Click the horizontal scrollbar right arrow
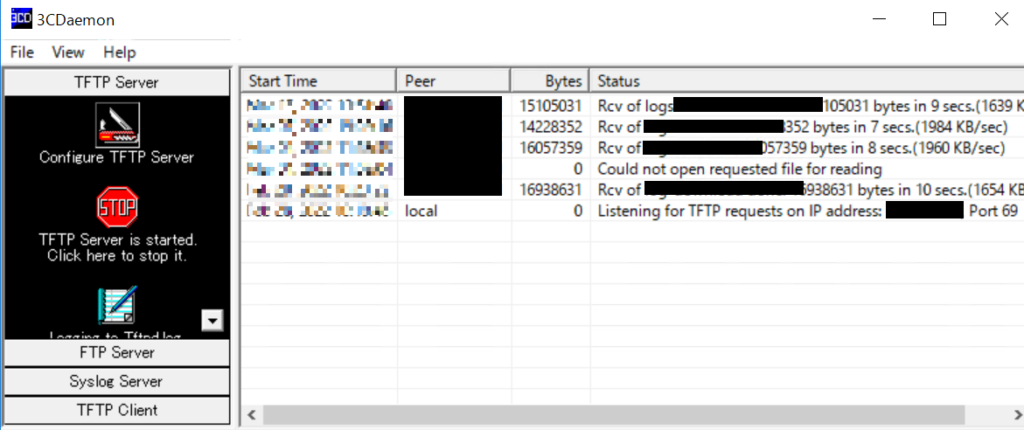This screenshot has height=430, width=1024. 1016,414
